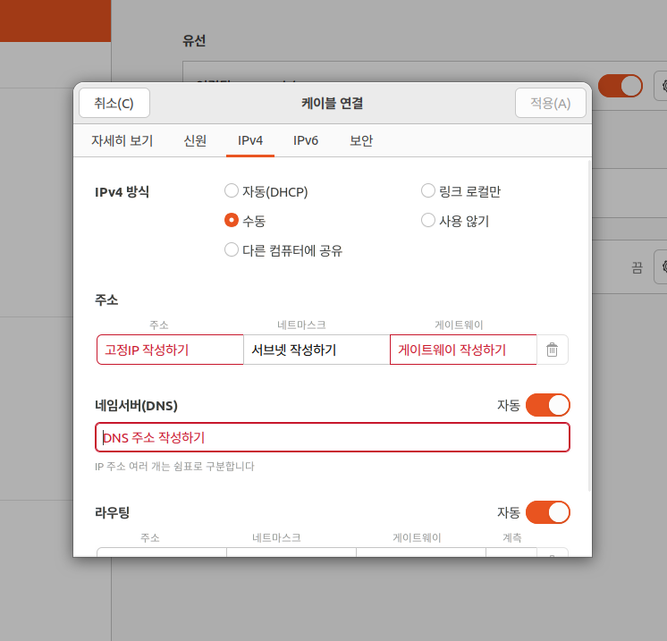The height and width of the screenshot is (641, 667).
Task: Switch to 신원 tab
Action: [x=195, y=140]
